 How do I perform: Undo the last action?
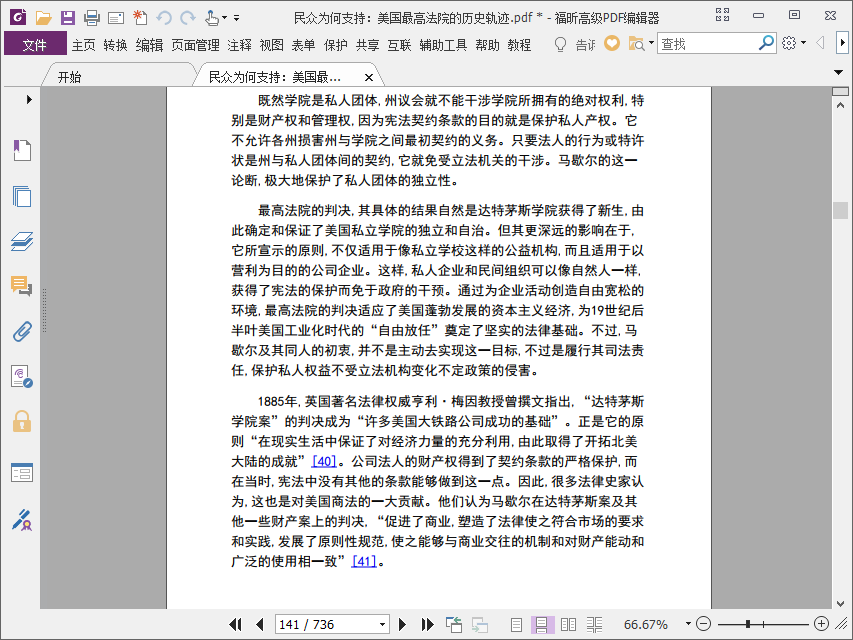coord(164,18)
